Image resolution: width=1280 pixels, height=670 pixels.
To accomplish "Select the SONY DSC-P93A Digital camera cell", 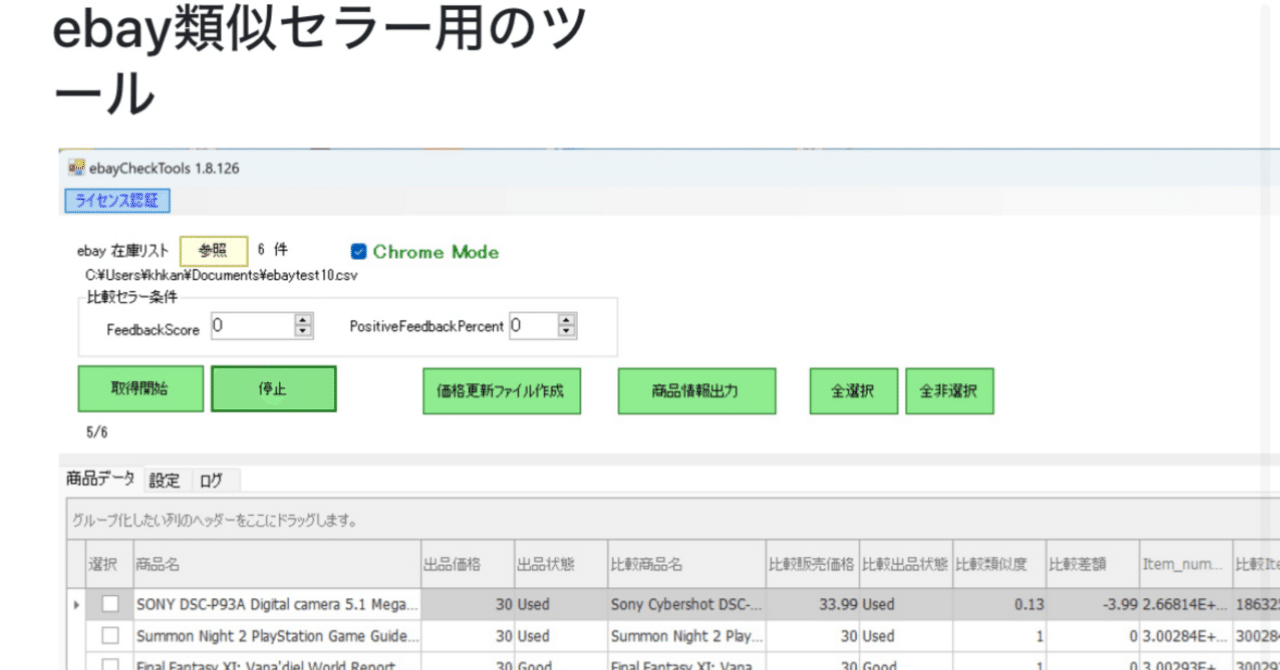I will point(275,604).
